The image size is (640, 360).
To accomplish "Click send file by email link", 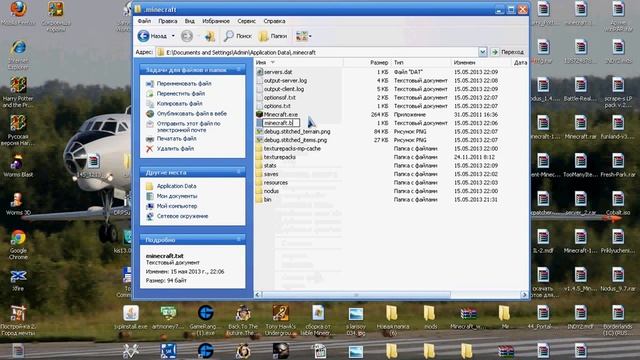I will click(188, 127).
